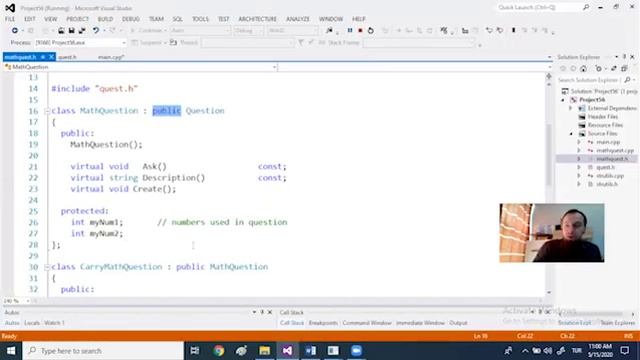
Task: Switch to the Breakpoints tab
Action: (323, 323)
